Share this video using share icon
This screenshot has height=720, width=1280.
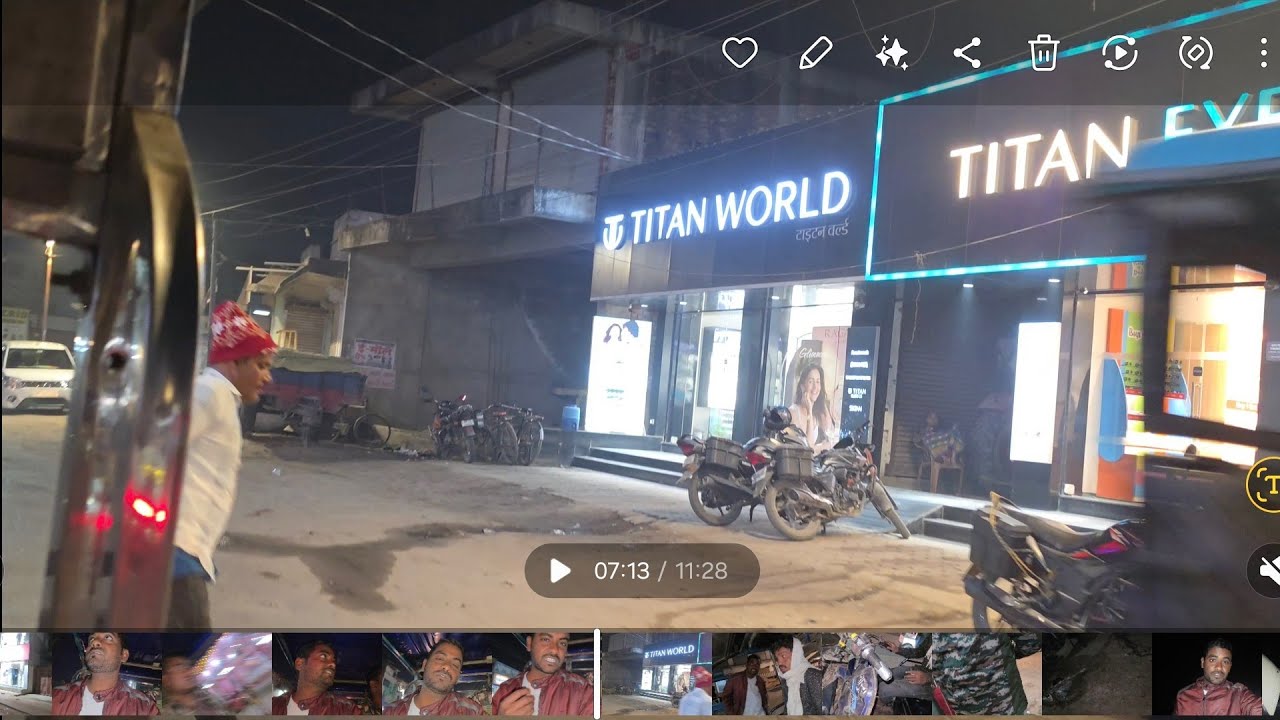967,52
